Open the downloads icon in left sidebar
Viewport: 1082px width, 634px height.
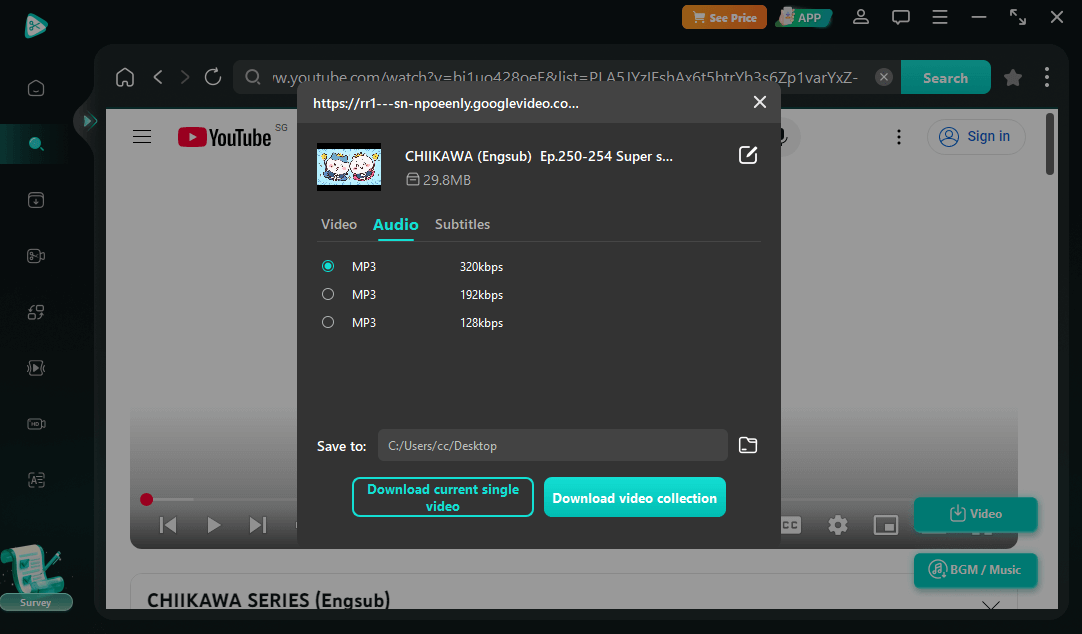click(36, 200)
